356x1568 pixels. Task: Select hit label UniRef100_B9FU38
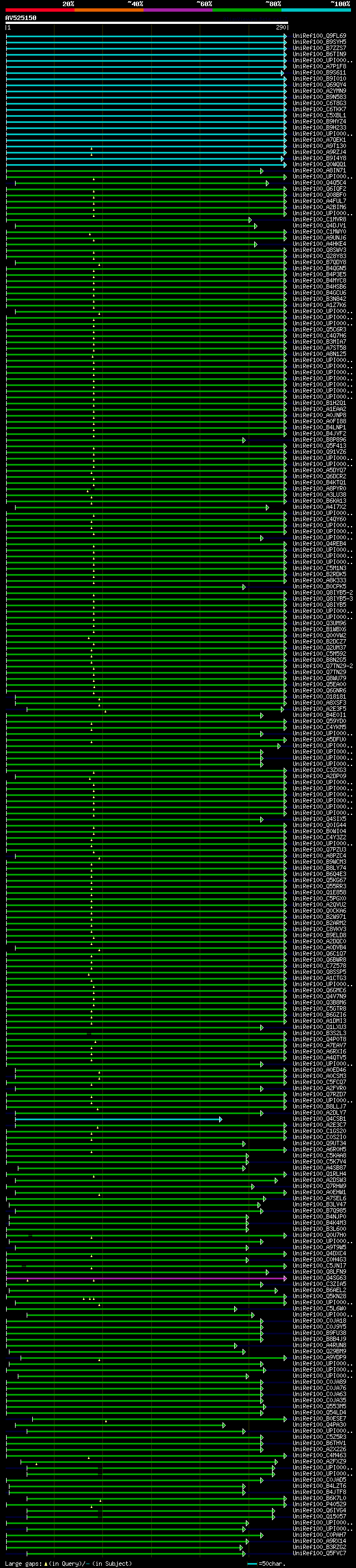(x=319, y=1332)
